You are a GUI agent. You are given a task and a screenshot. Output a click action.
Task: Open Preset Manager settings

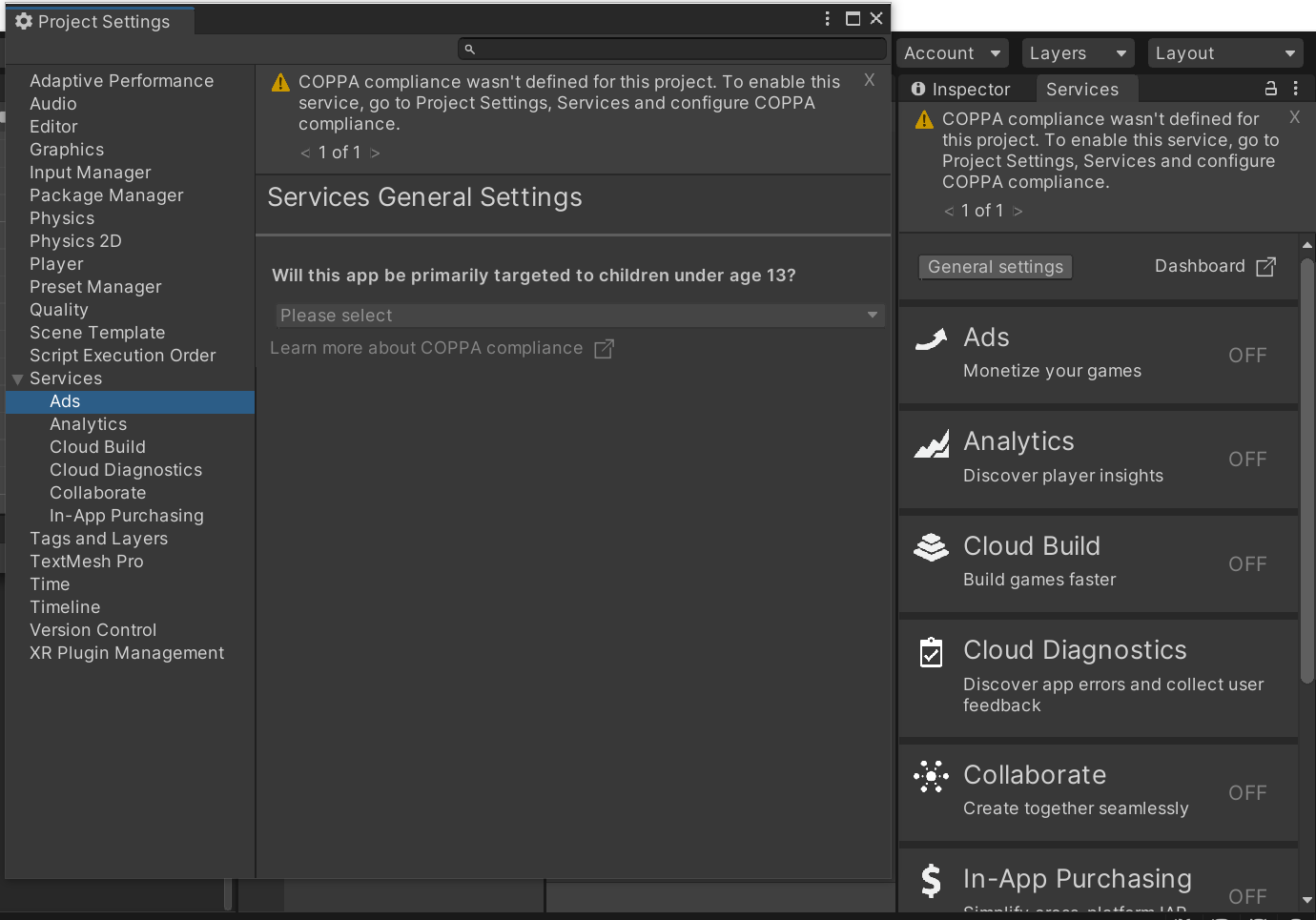95,287
